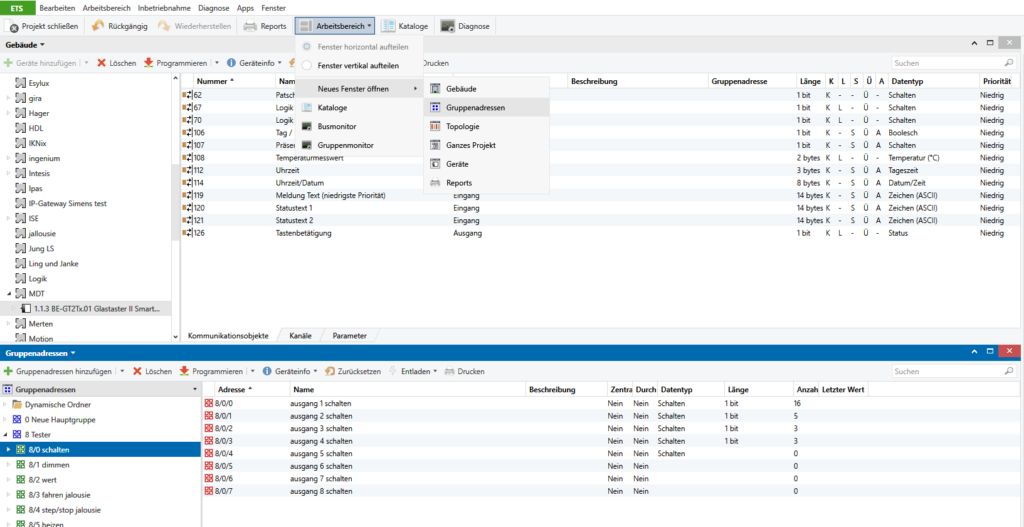Expand the MDT manufacturer tree node
Viewport: 1024px width, 527px height.
point(8,294)
